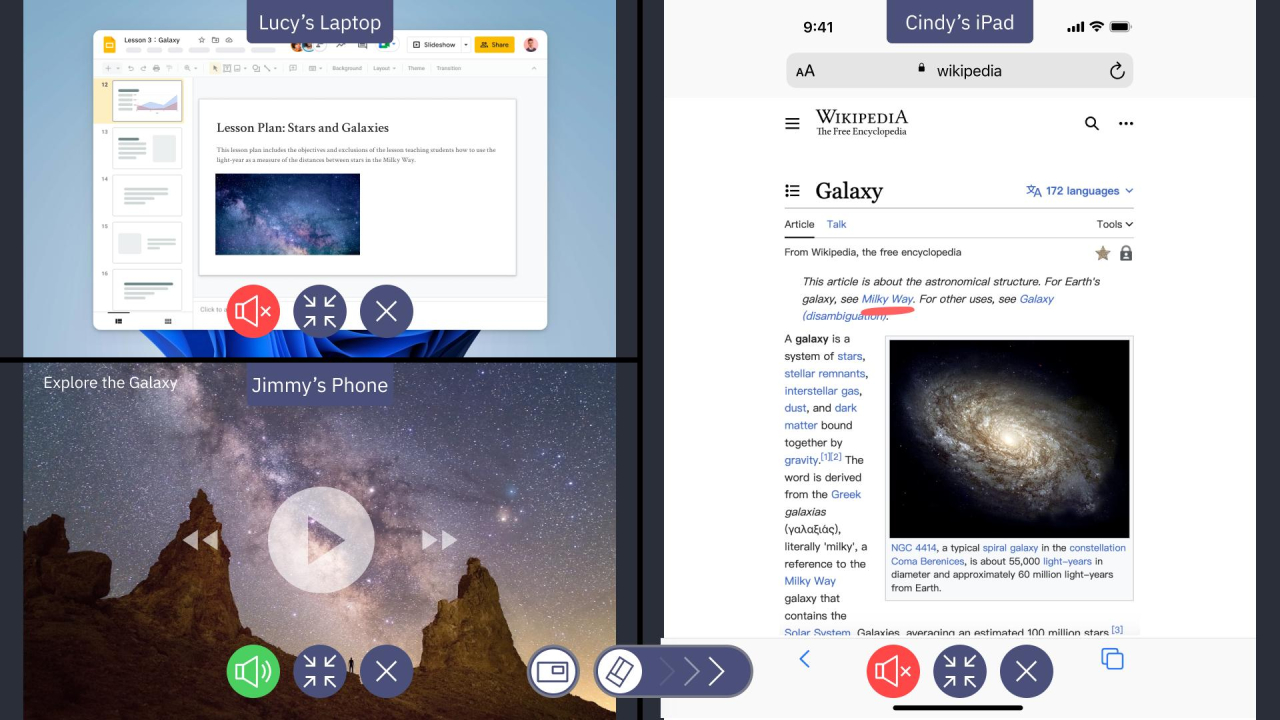Viewport: 1280px width, 720px height.
Task: Open the underlined Milky Way link
Action: coord(887,299)
